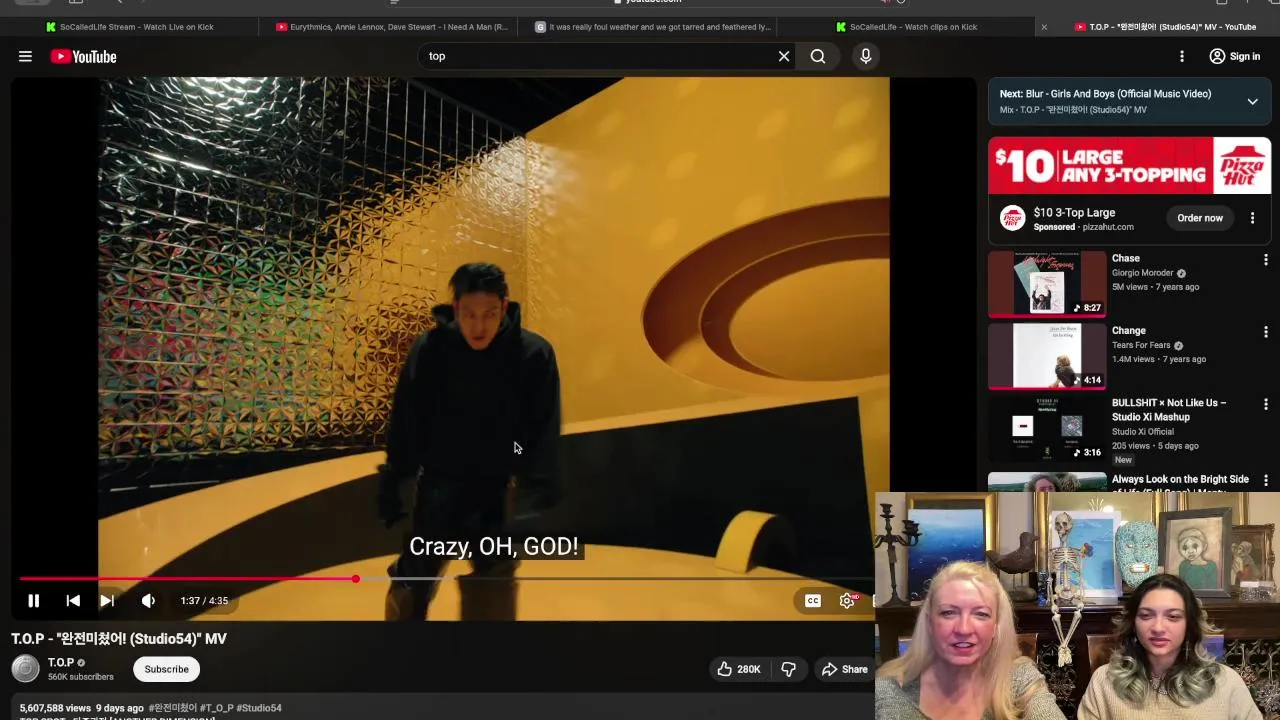This screenshot has width=1280, height=720.
Task: Go to YouTube home via logo
Action: [84, 57]
